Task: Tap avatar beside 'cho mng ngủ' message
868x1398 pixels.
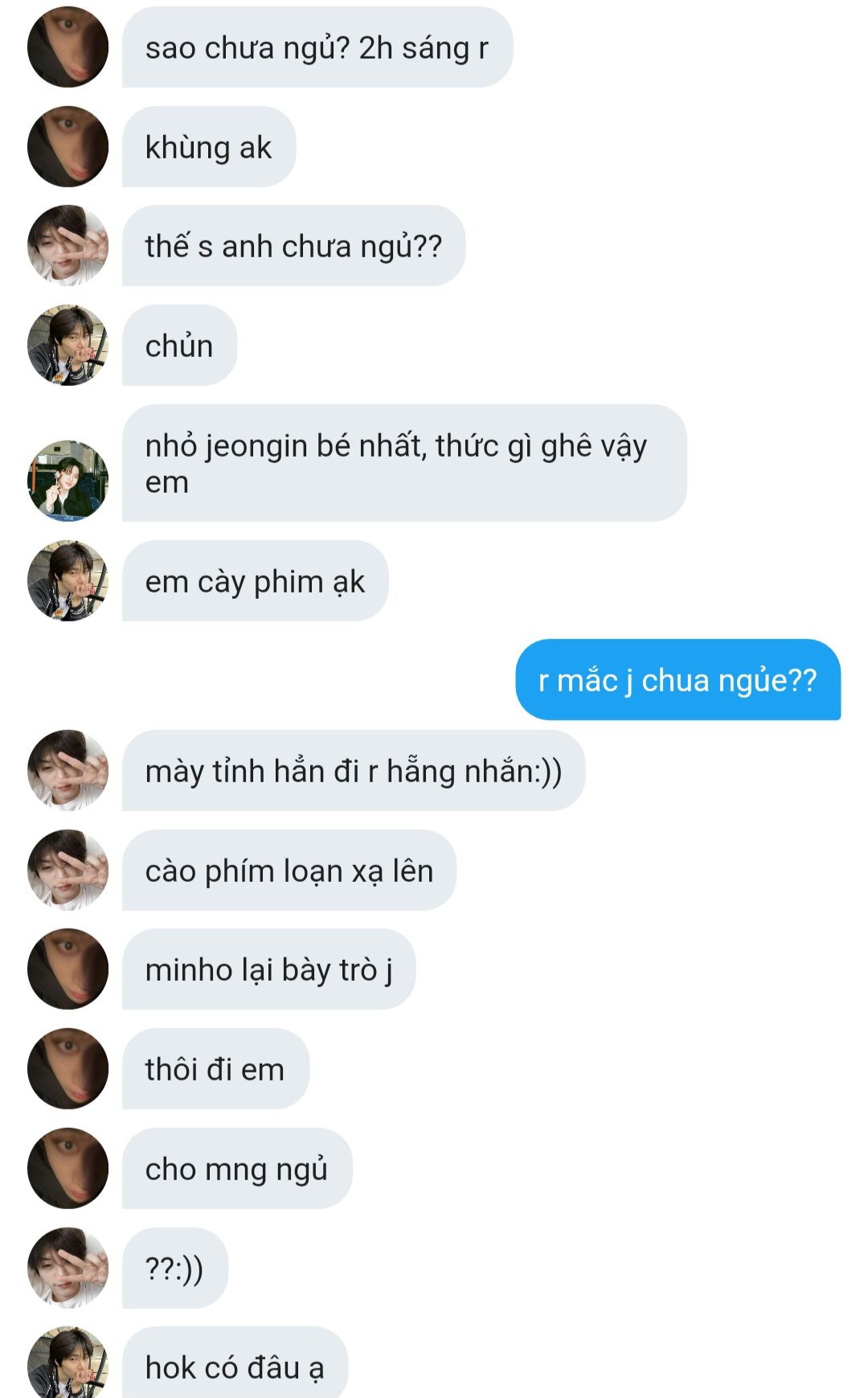Action: tap(68, 1168)
